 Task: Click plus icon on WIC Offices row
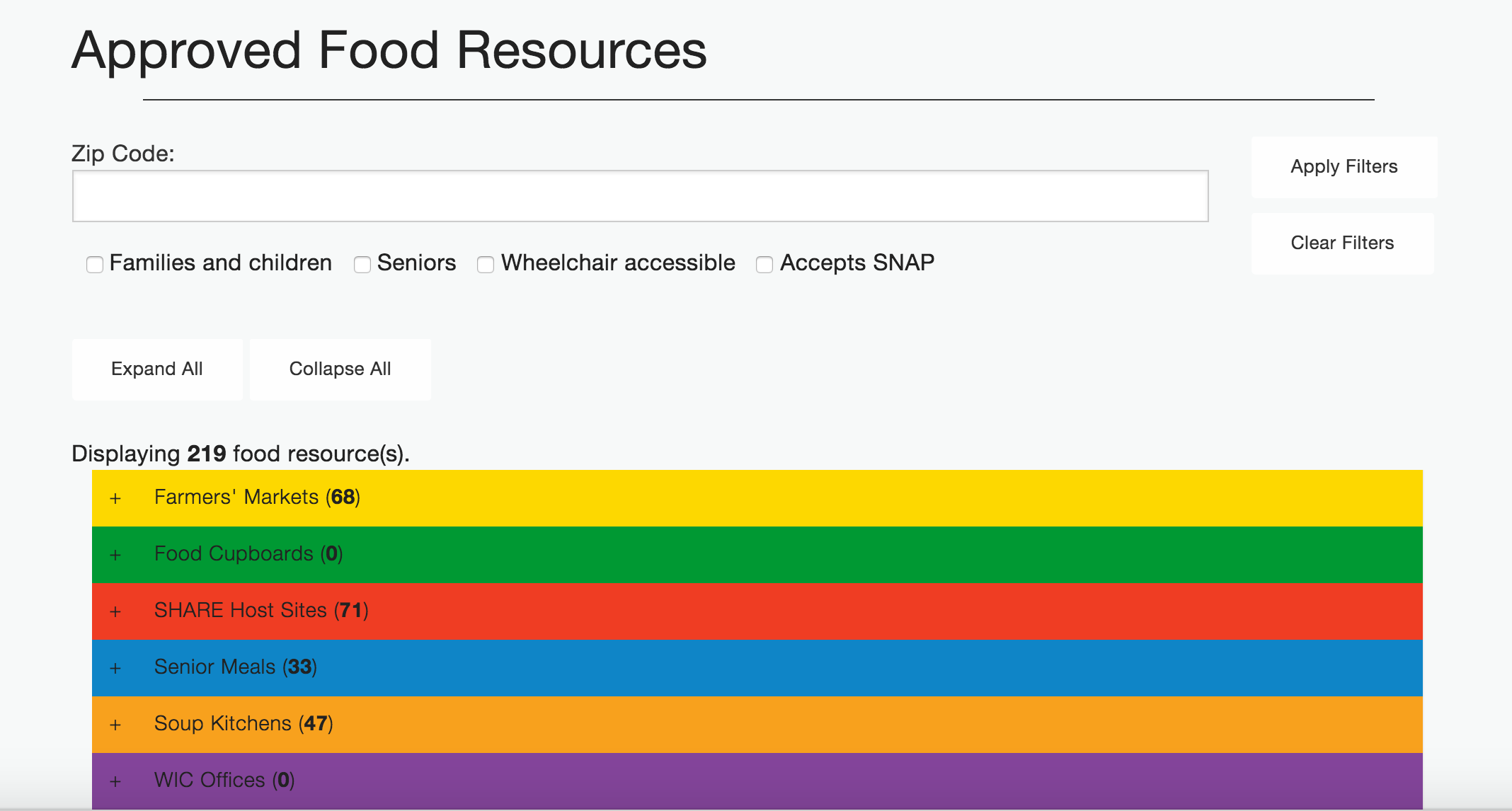[115, 781]
